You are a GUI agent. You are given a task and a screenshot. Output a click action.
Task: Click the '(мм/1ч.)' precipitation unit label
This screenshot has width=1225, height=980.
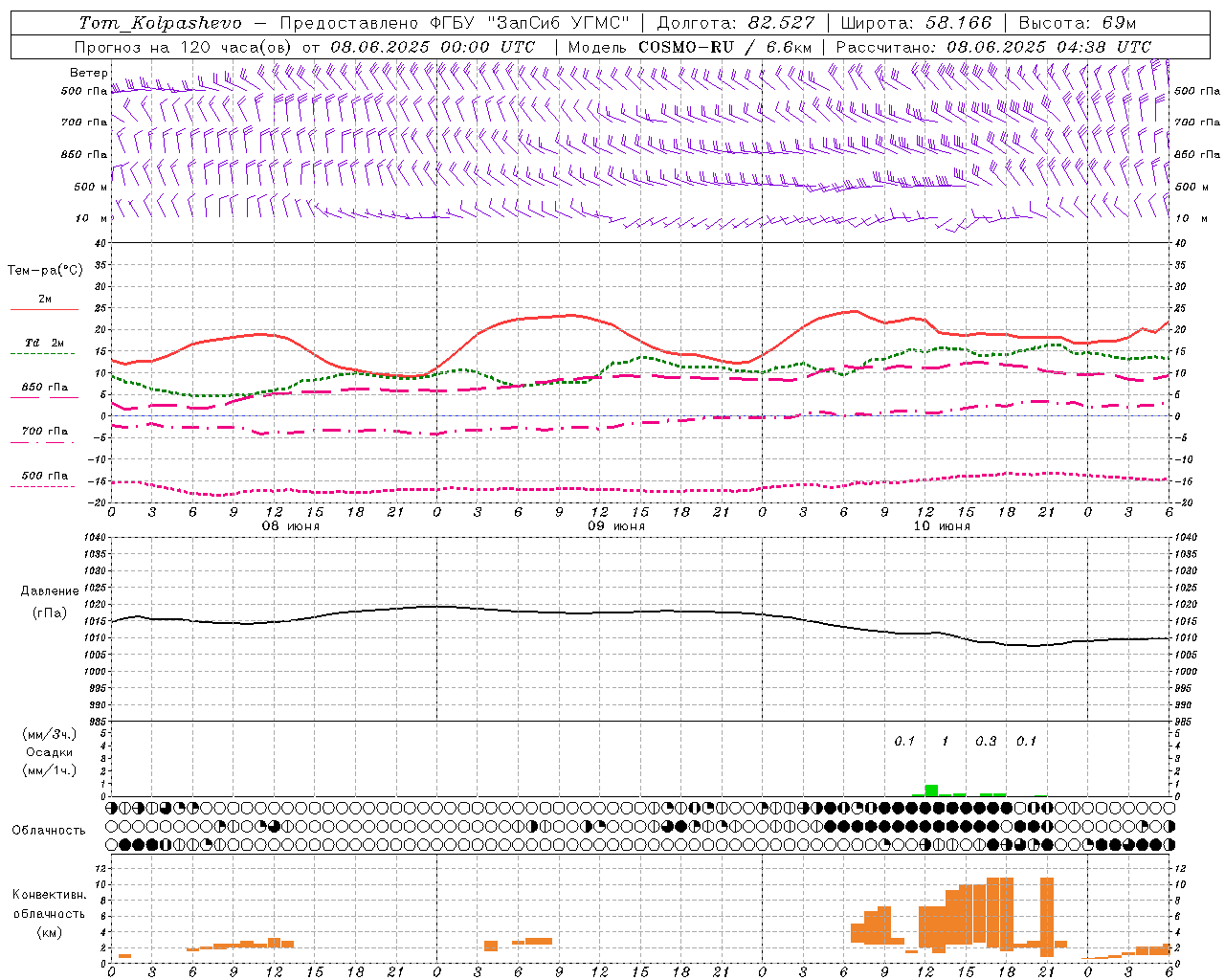pyautogui.click(x=50, y=770)
